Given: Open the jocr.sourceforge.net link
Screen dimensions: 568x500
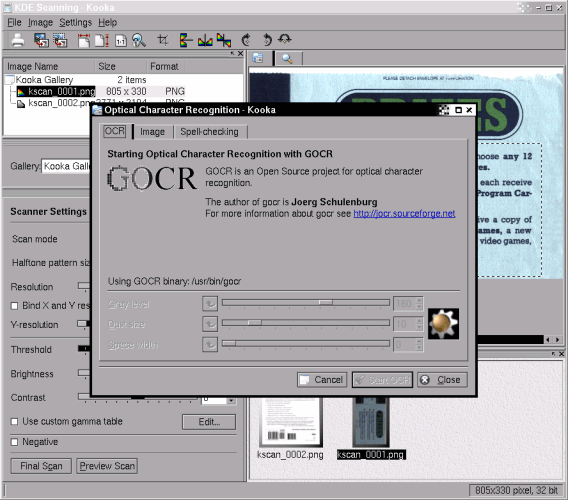Looking at the screenshot, I should [x=404, y=213].
